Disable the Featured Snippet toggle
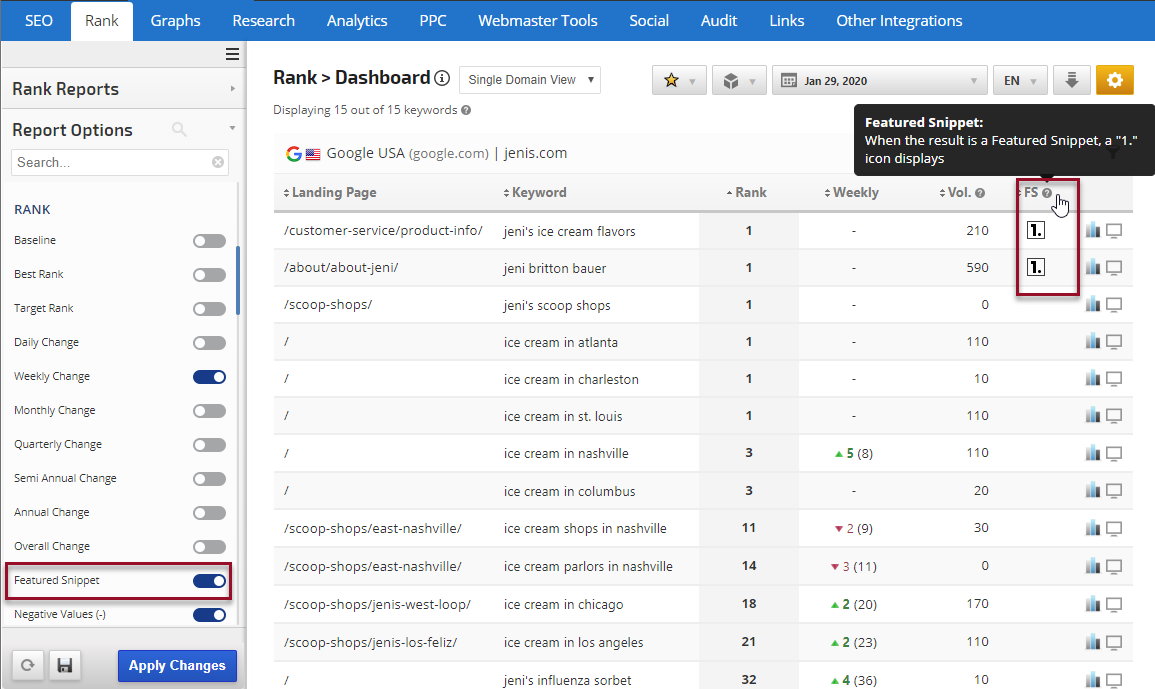The image size is (1155, 689). pos(209,580)
